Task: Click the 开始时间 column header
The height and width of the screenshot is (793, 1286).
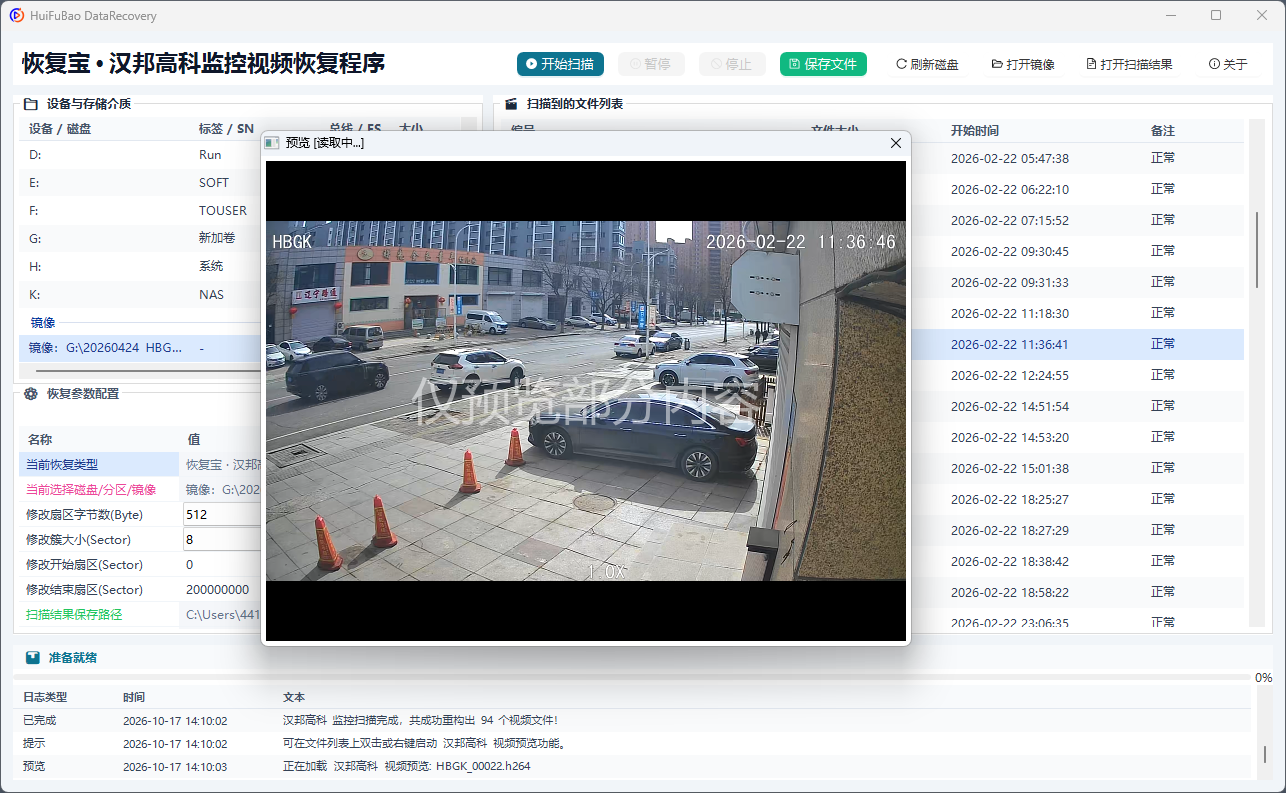Action: [974, 130]
